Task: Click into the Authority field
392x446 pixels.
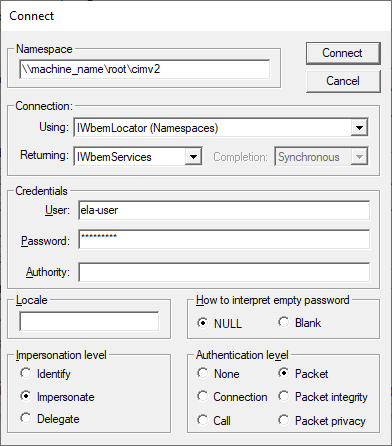Action: click(224, 272)
